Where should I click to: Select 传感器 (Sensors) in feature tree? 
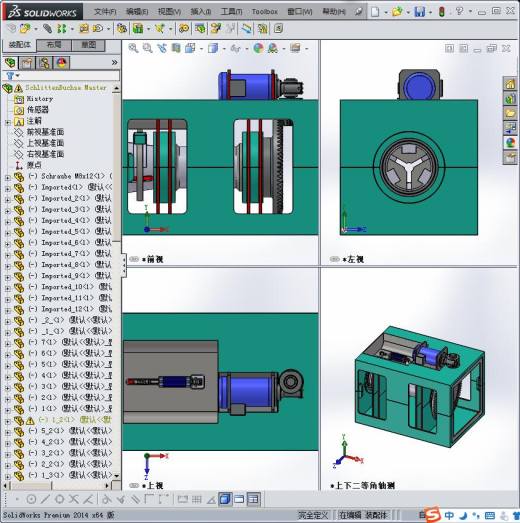(38, 110)
